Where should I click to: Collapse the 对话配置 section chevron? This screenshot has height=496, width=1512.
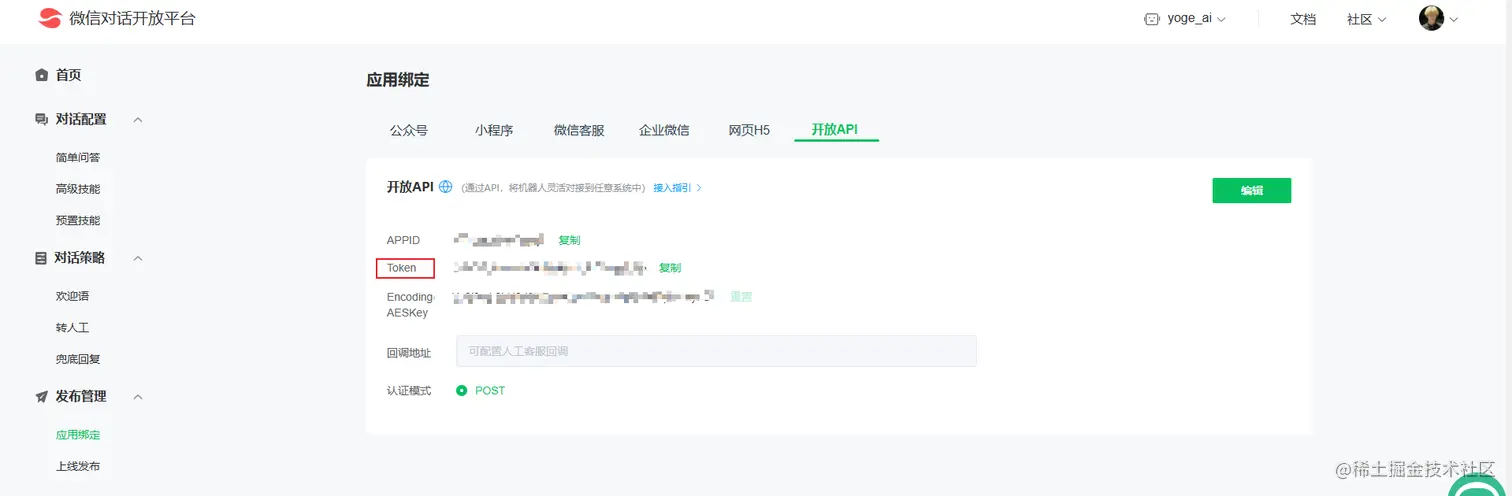tap(138, 120)
